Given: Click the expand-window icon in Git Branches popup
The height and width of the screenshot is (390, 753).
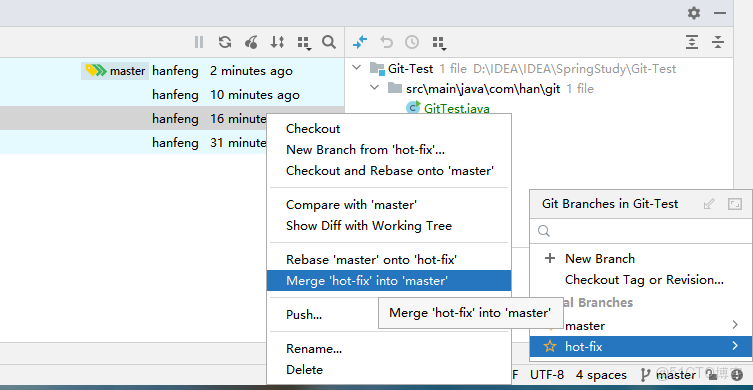Looking at the screenshot, I should (735, 204).
